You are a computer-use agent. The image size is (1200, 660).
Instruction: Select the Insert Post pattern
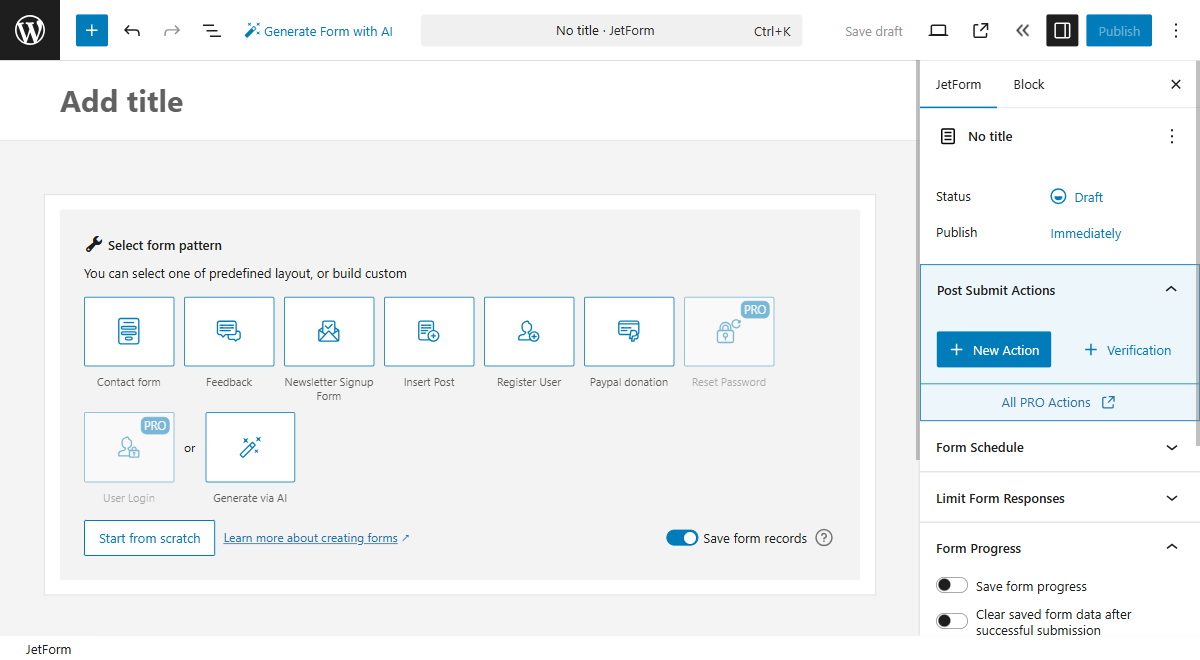[x=429, y=331]
